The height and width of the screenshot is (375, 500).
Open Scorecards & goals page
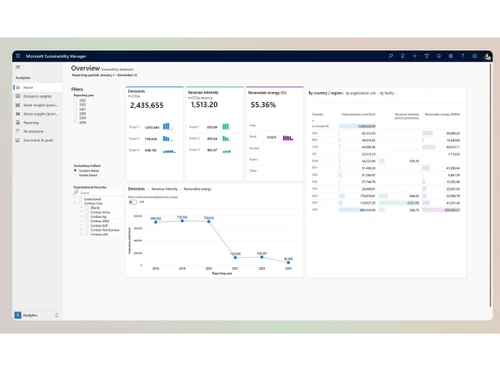tap(37, 140)
